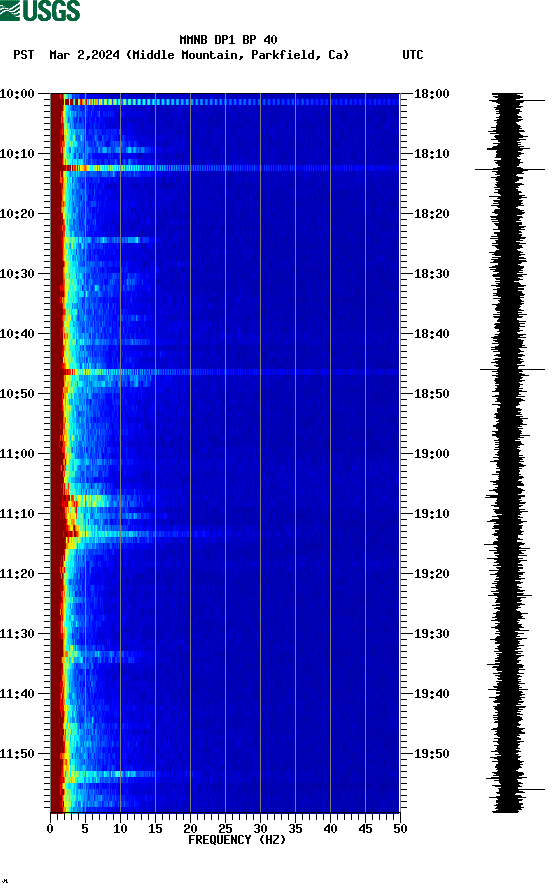Click the '40' frequency axis tick label
Screen dimensions: 552x892
(331, 829)
